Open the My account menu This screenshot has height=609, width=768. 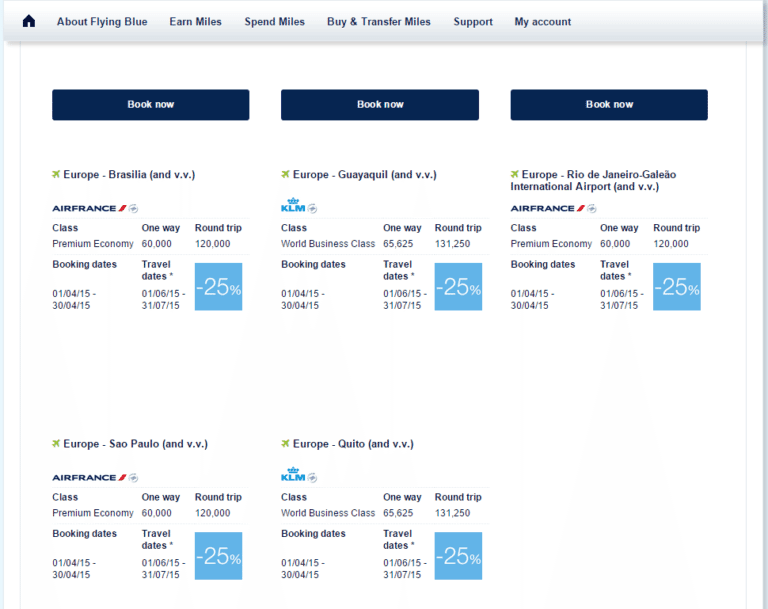(x=543, y=21)
